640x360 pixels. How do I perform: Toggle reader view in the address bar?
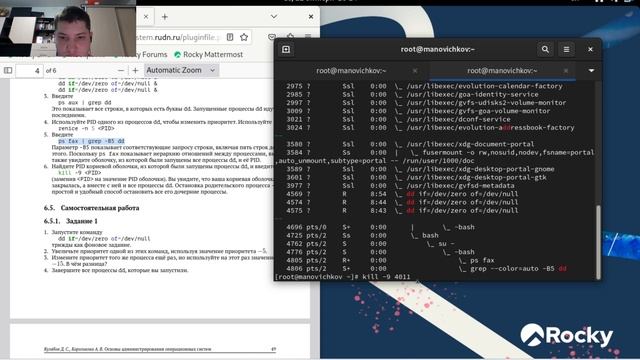click(x=230, y=37)
